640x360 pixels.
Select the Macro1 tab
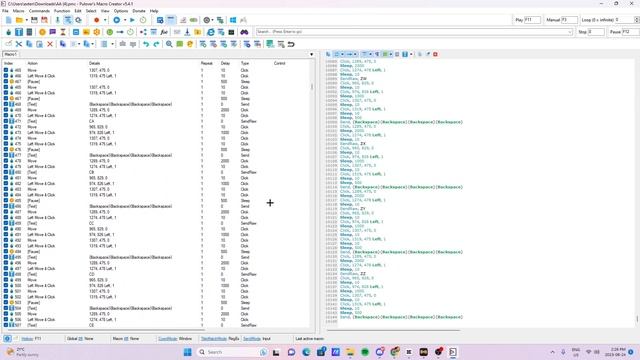tap(11, 54)
